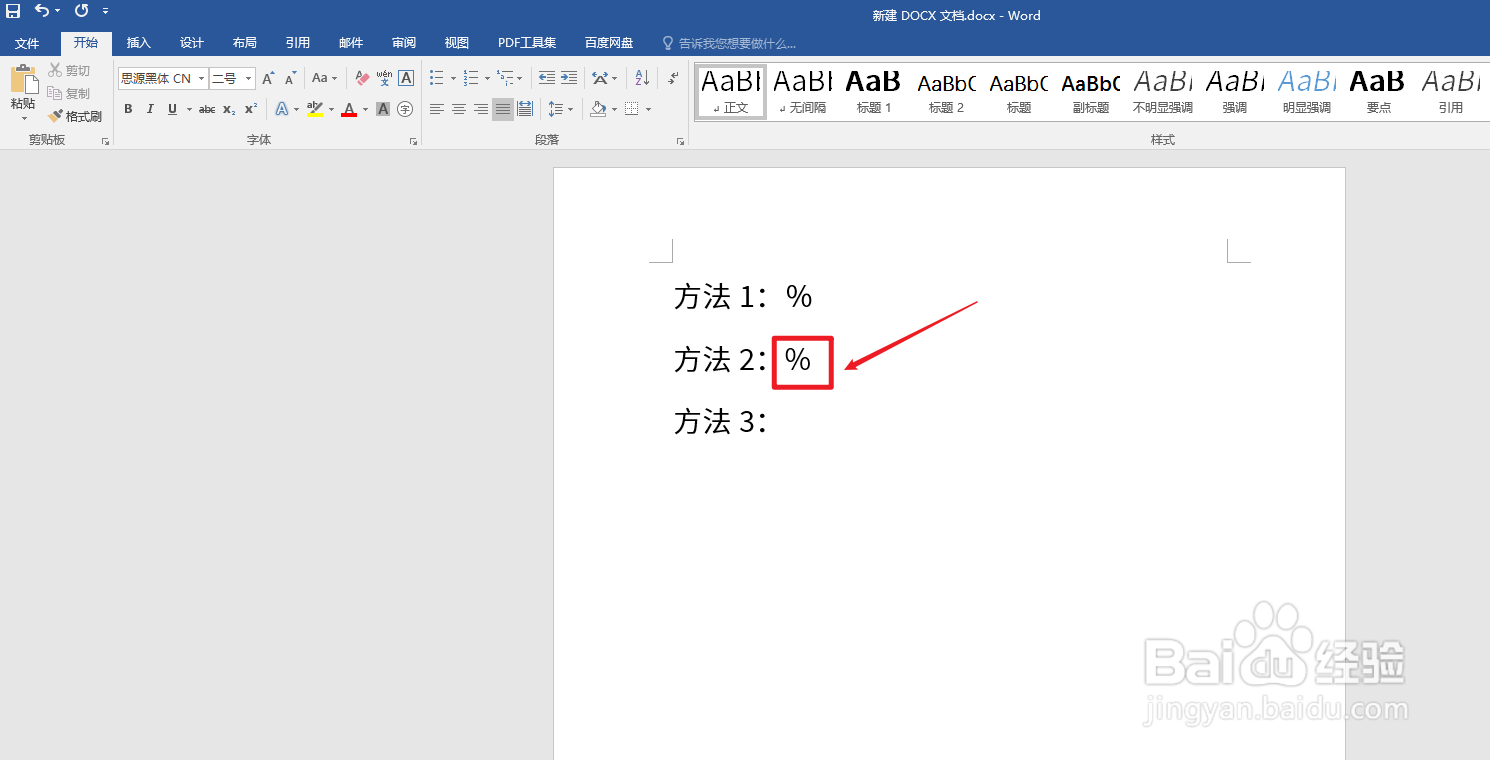Apply strikethrough formatting
This screenshot has height=760, width=1490.
[x=205, y=109]
